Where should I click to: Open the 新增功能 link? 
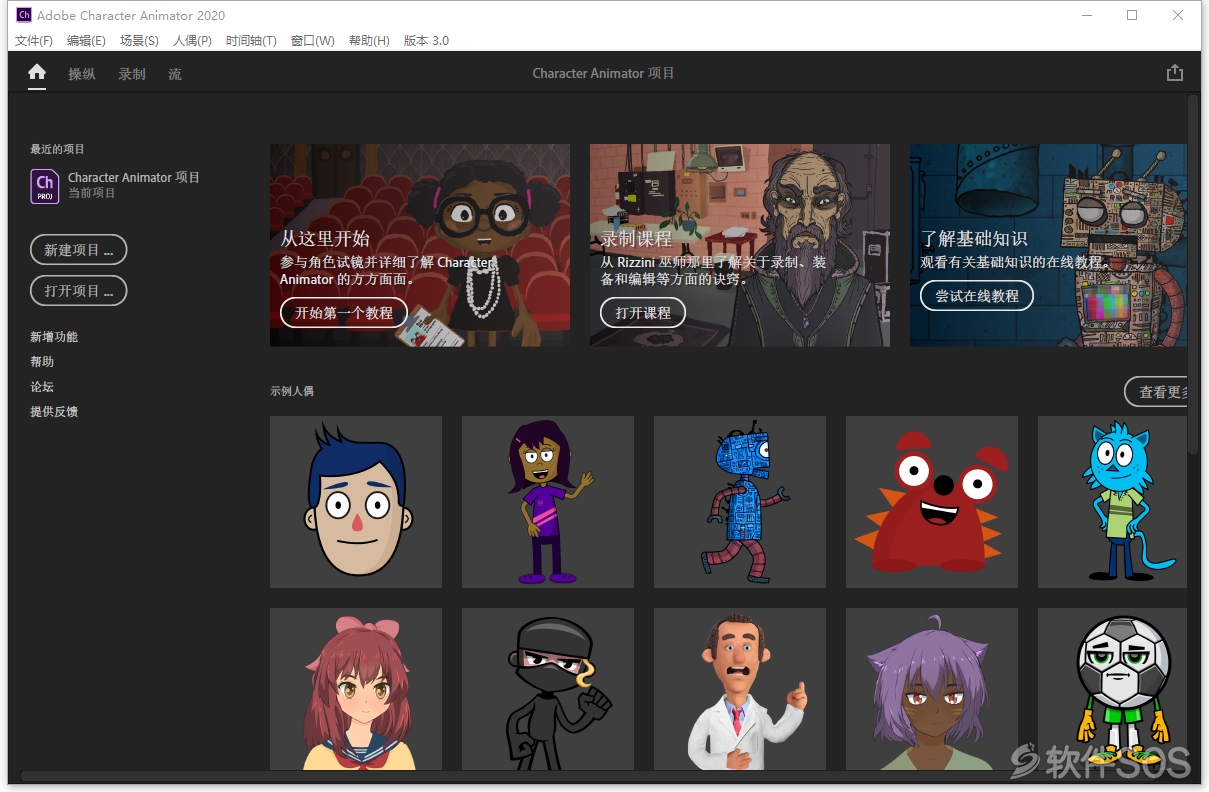pyautogui.click(x=54, y=337)
